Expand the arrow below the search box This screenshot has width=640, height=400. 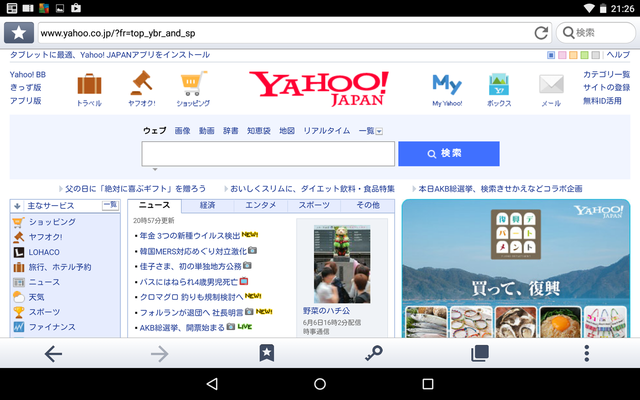tap(155, 169)
